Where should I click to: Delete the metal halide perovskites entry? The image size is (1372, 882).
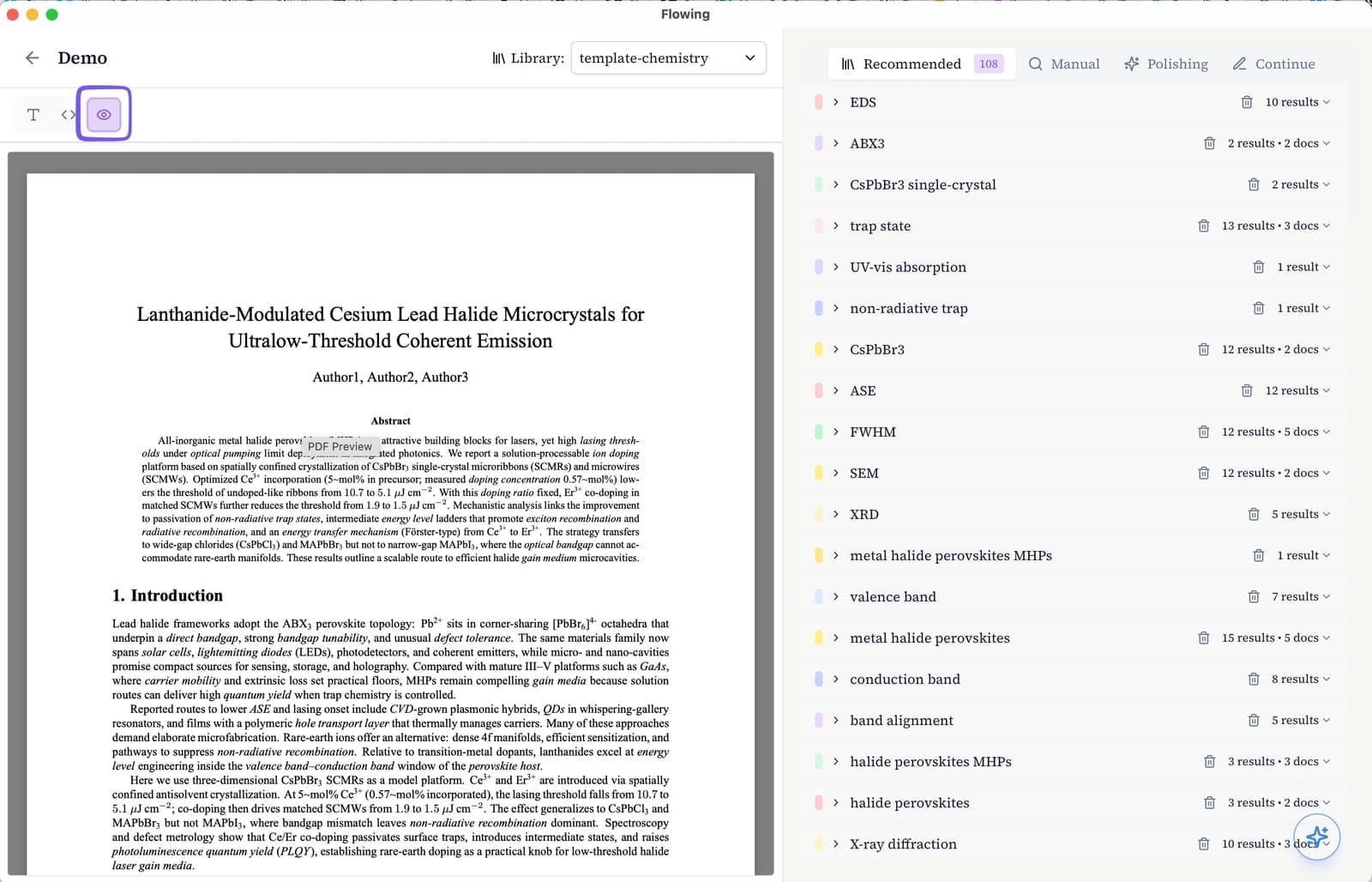pyautogui.click(x=1203, y=637)
